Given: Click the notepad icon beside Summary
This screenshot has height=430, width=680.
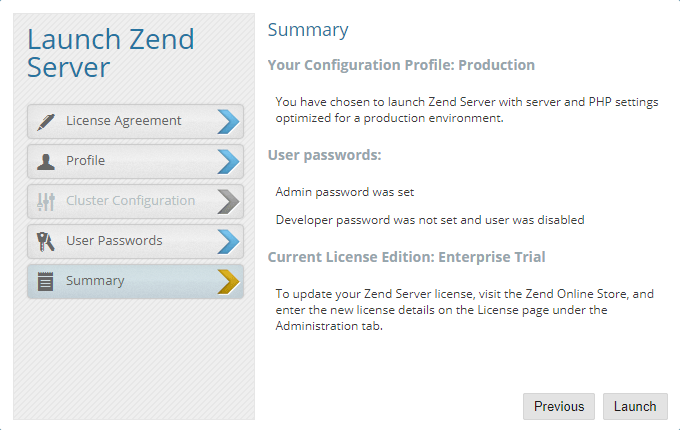Looking at the screenshot, I should 46,281.
